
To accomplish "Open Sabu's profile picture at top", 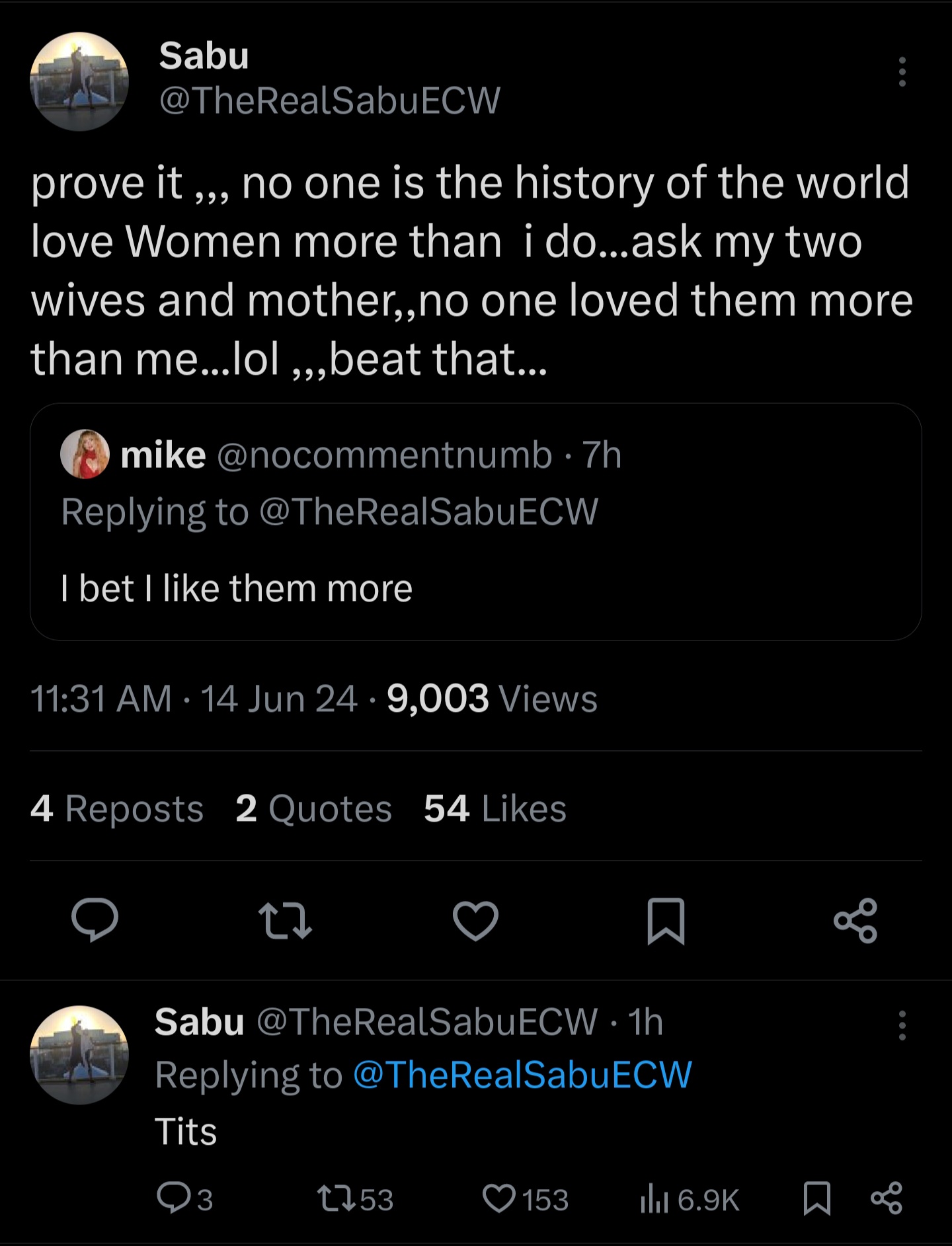I will click(79, 82).
